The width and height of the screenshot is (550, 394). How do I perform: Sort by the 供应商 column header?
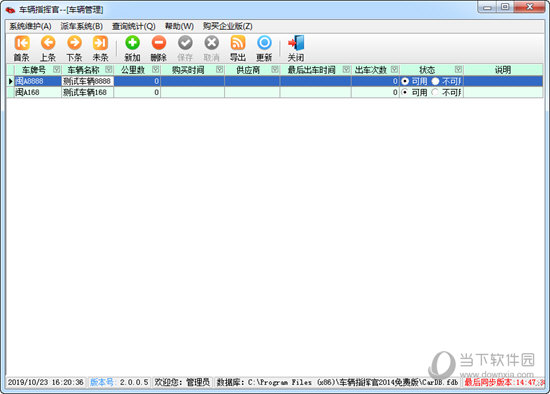(248, 70)
